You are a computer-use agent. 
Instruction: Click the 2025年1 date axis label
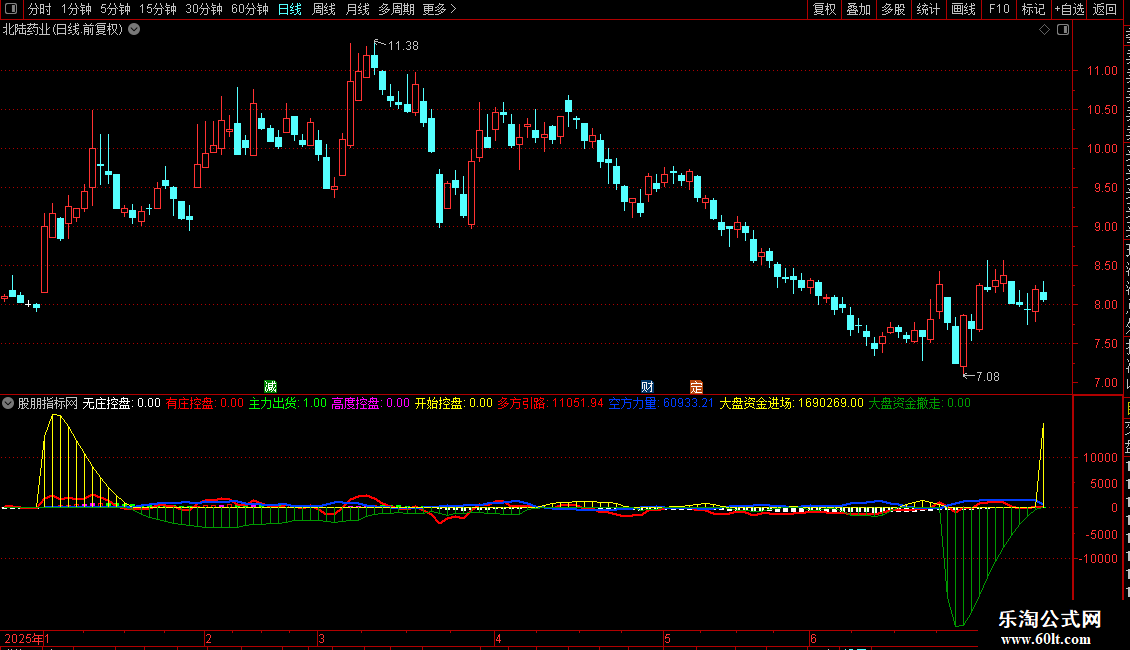[27, 639]
